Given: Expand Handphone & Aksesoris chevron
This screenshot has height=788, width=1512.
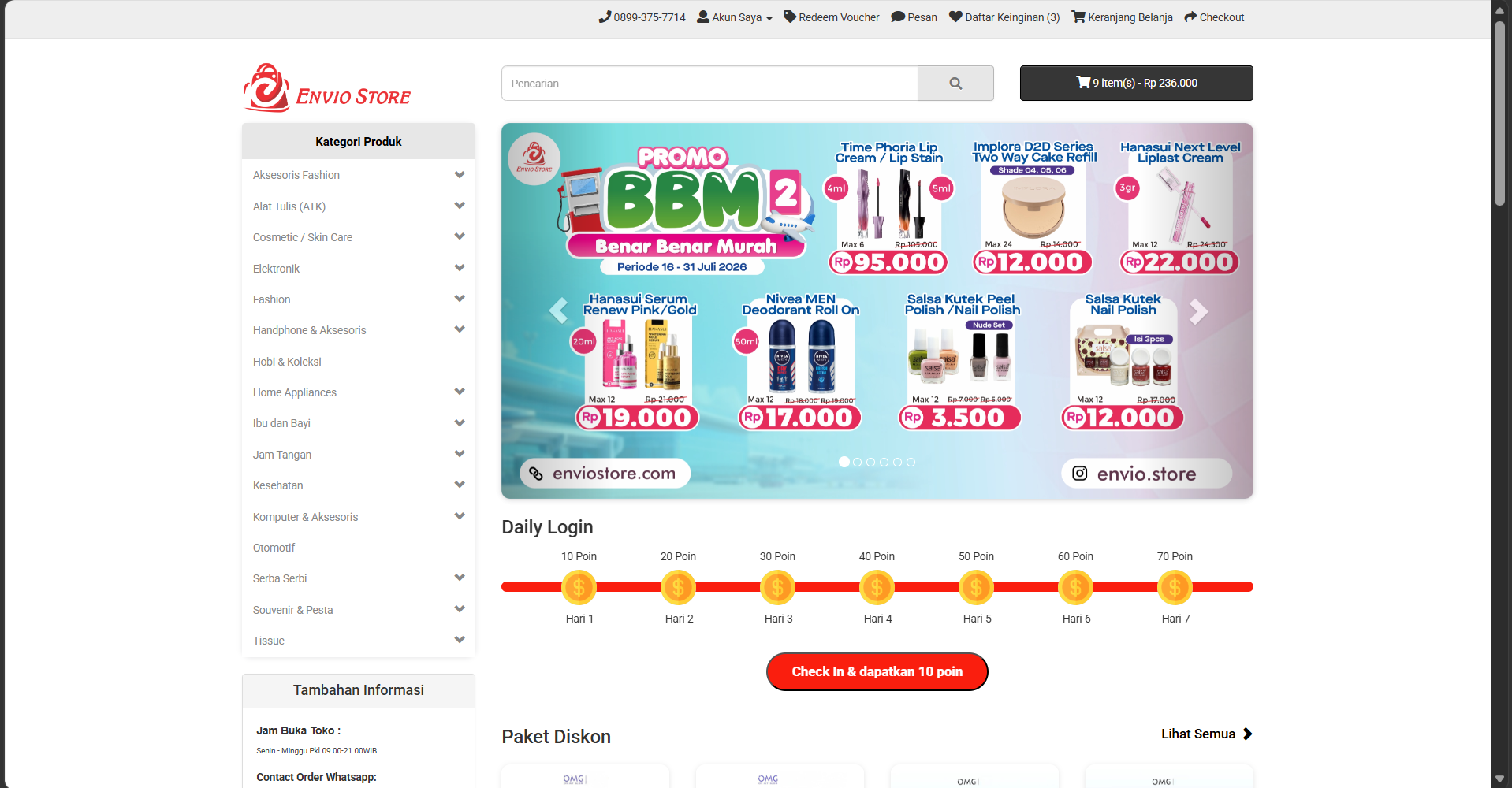Looking at the screenshot, I should click(460, 329).
